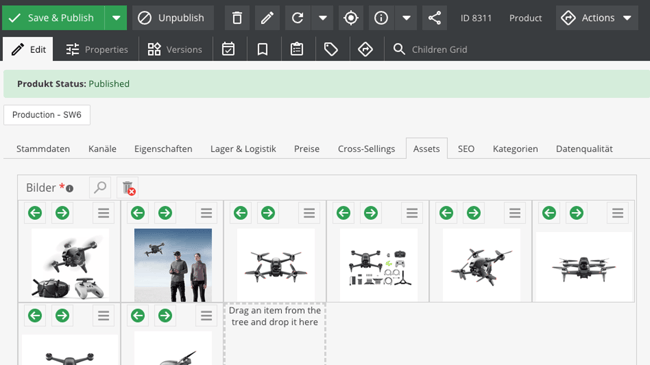This screenshot has width=650, height=365.
Task: Open the dropdown arrow beside reload
Action: coord(322,18)
